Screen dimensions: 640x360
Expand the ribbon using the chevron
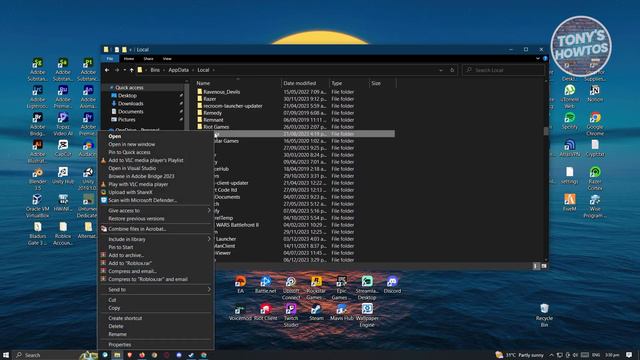click(x=538, y=59)
